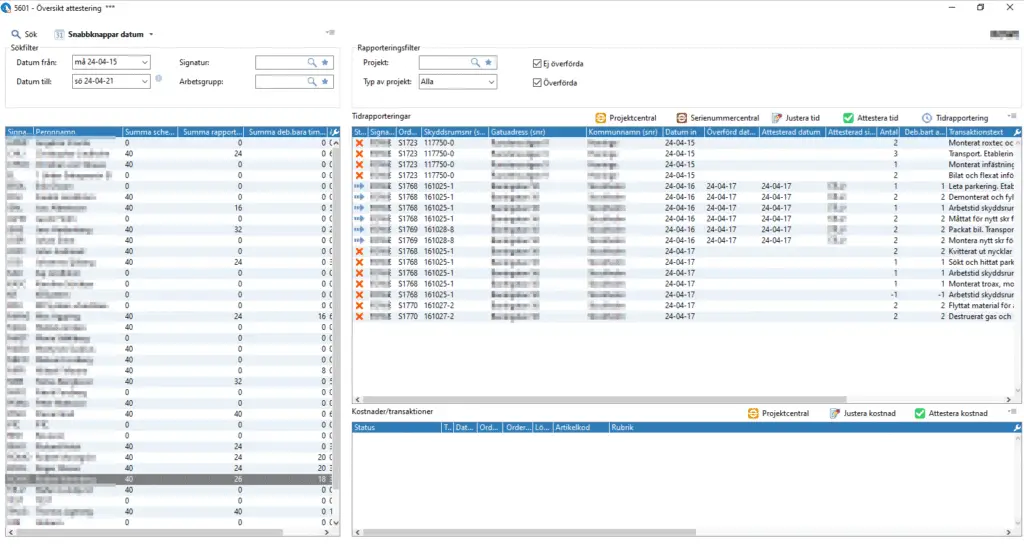The height and width of the screenshot is (550, 1024).
Task: Click the Datum in column header
Action: tap(682, 132)
